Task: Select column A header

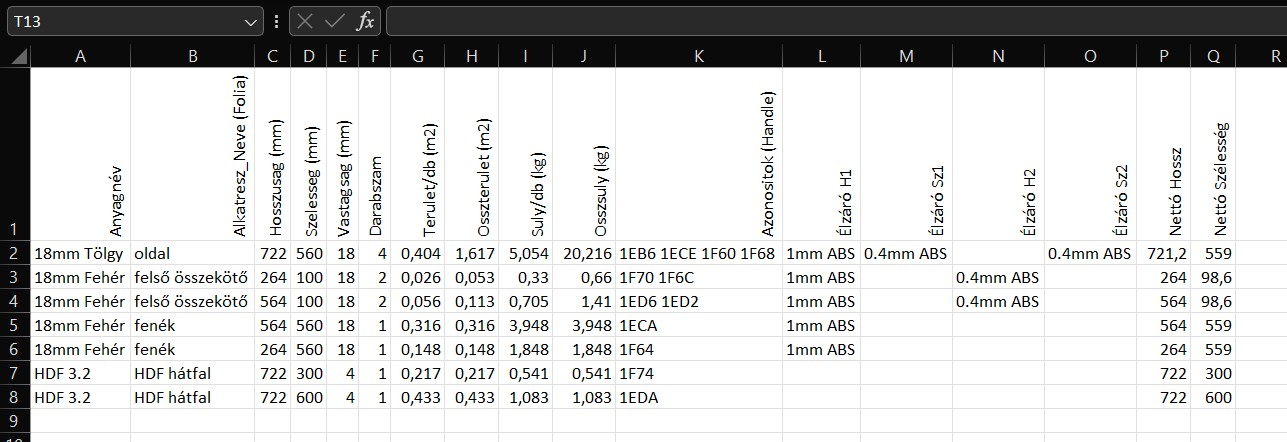Action: 80,57
